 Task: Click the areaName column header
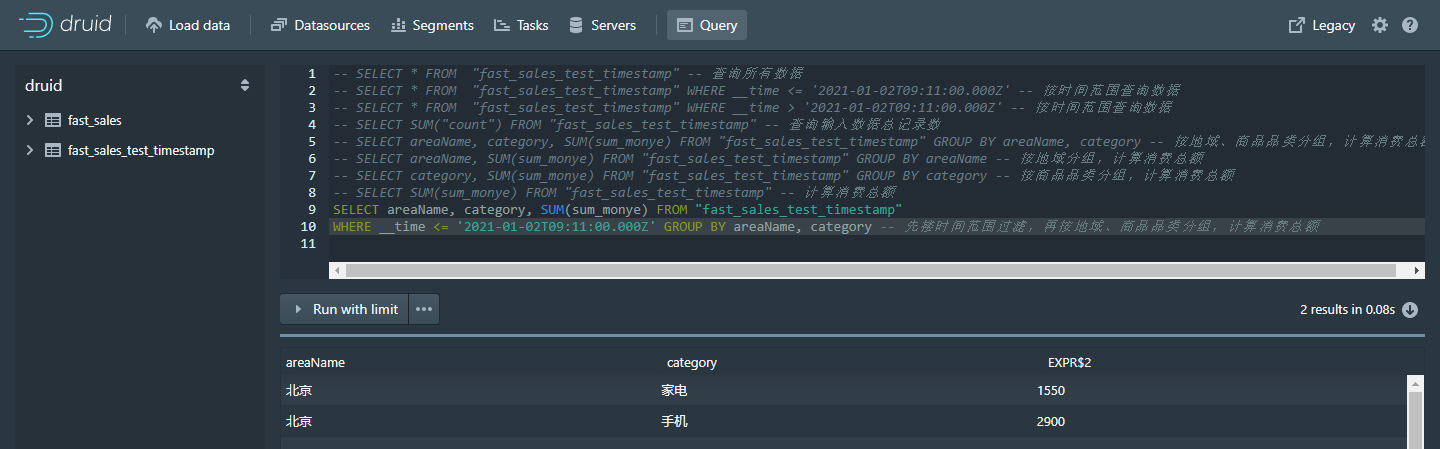pos(315,363)
